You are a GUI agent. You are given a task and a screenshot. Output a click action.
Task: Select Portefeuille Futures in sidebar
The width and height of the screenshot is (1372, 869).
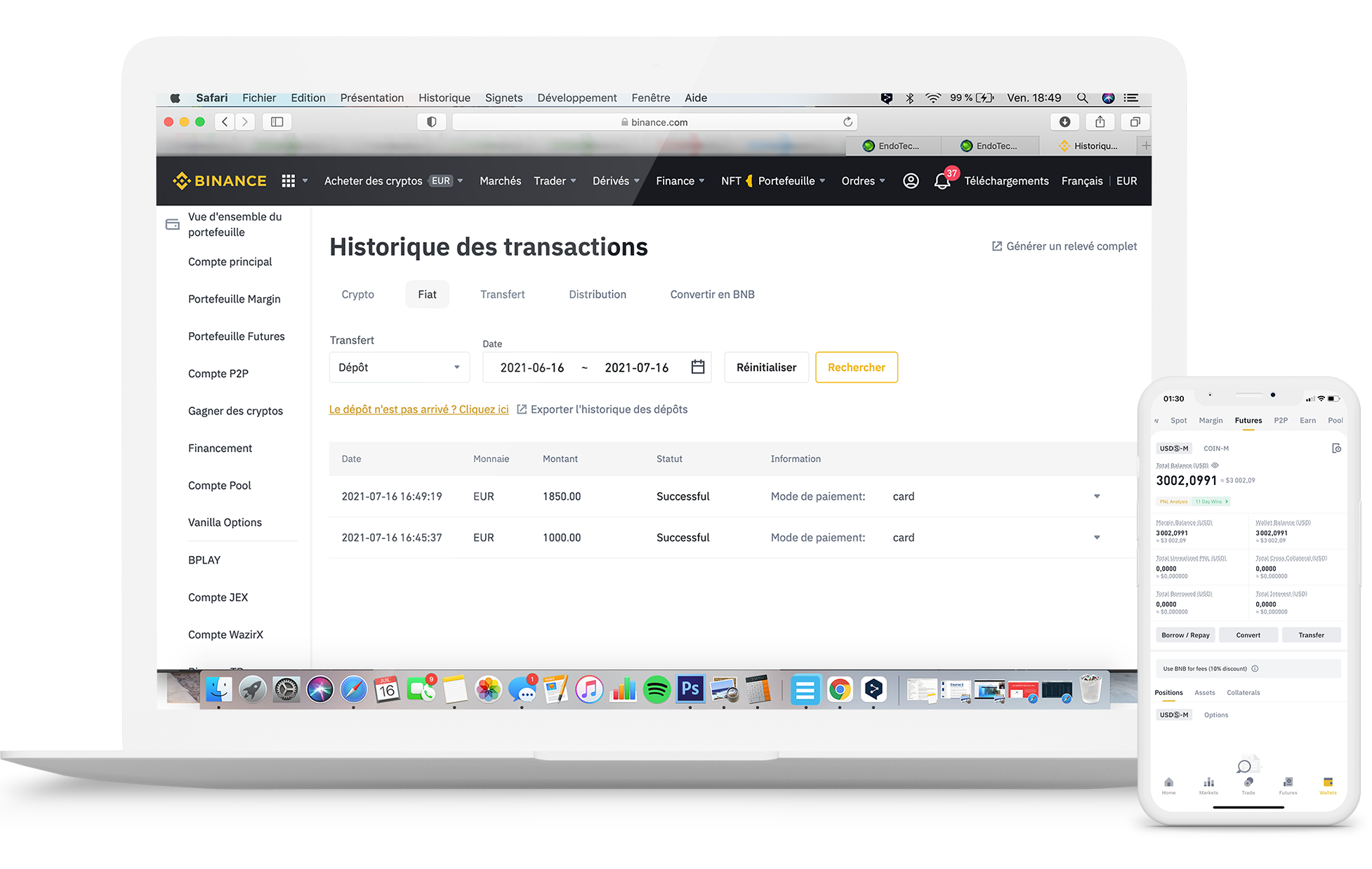(x=236, y=336)
